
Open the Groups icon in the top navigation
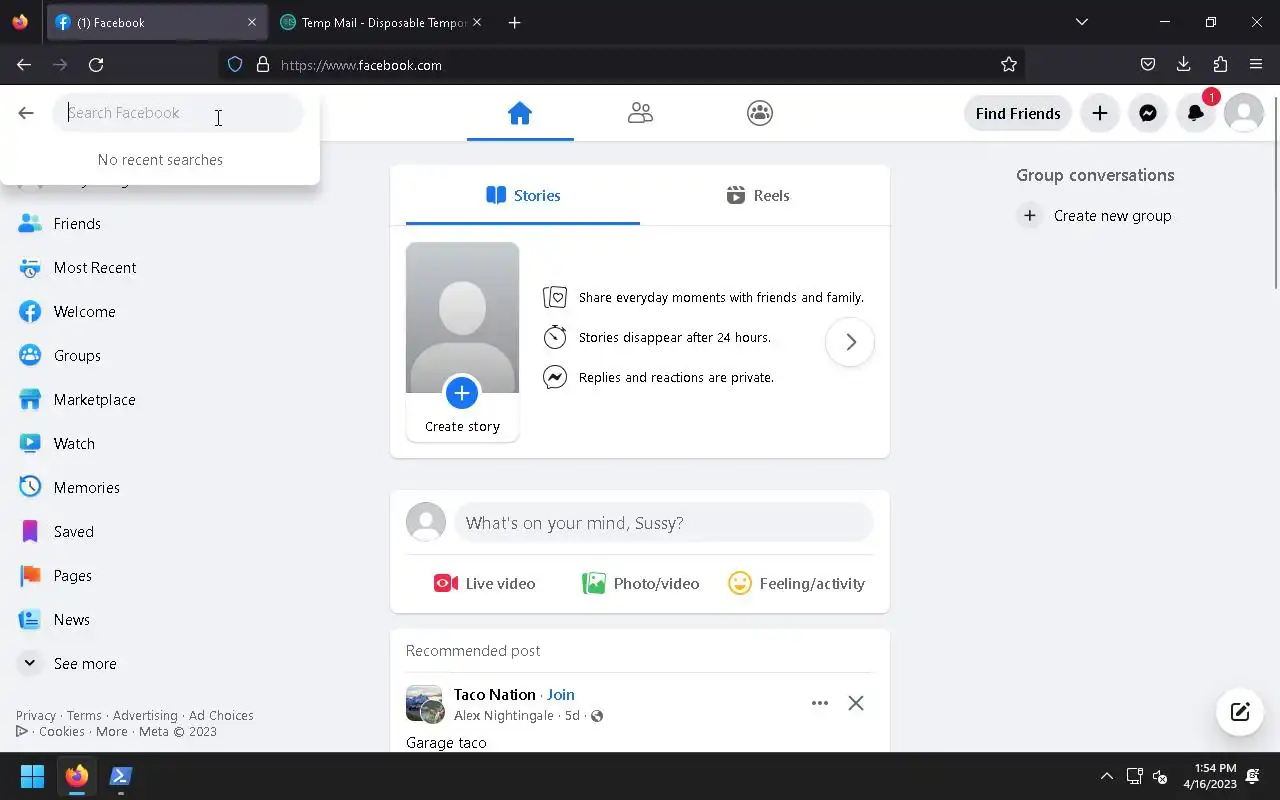(760, 113)
